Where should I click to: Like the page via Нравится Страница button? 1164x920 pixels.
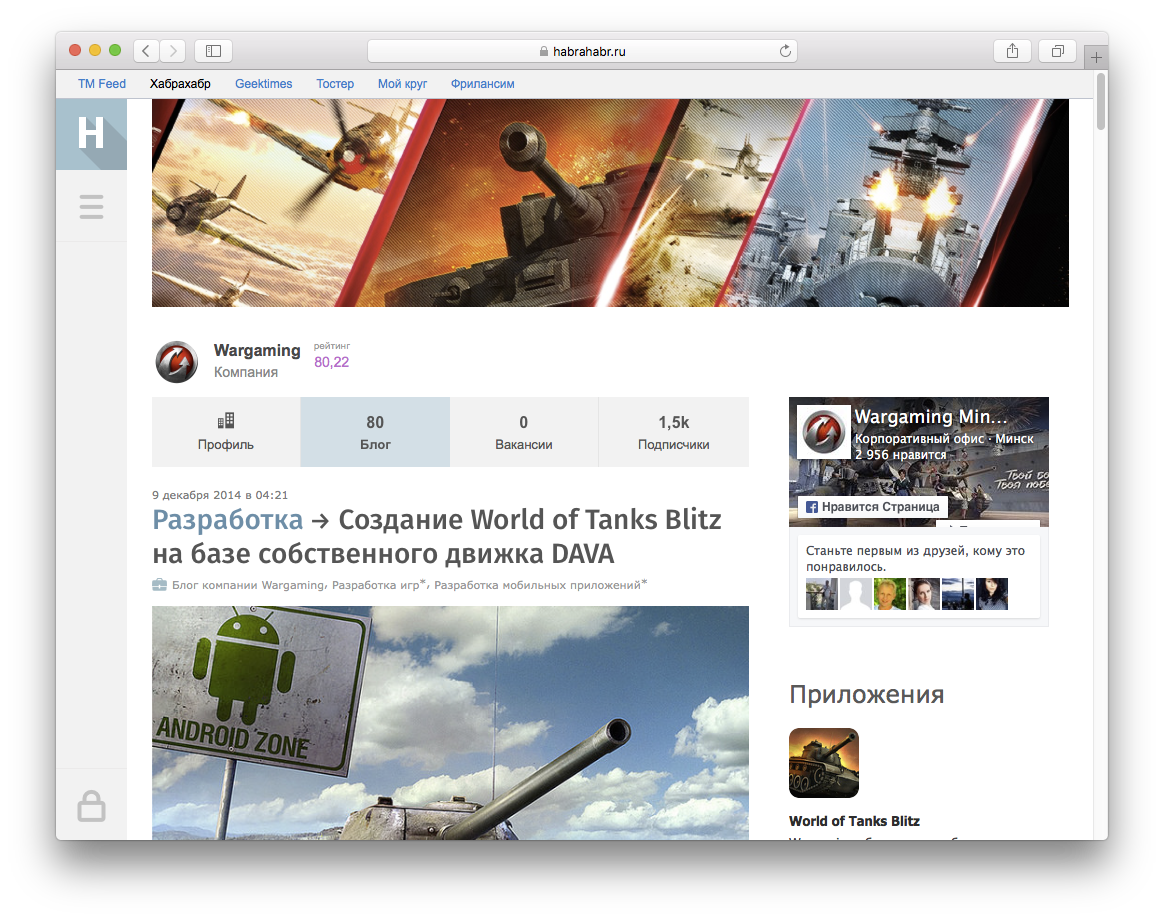pyautogui.click(x=873, y=506)
